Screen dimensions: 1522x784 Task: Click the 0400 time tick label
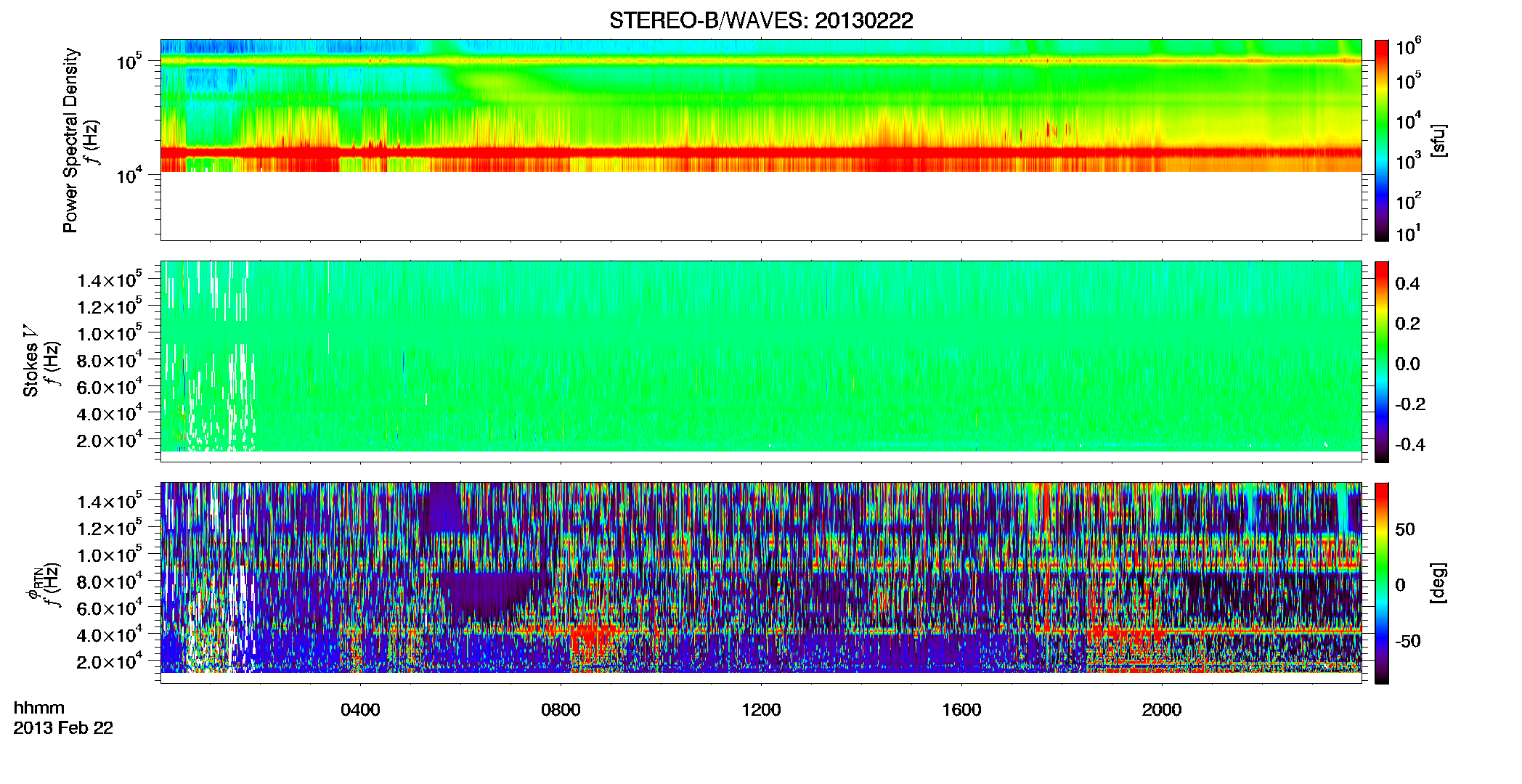click(360, 710)
